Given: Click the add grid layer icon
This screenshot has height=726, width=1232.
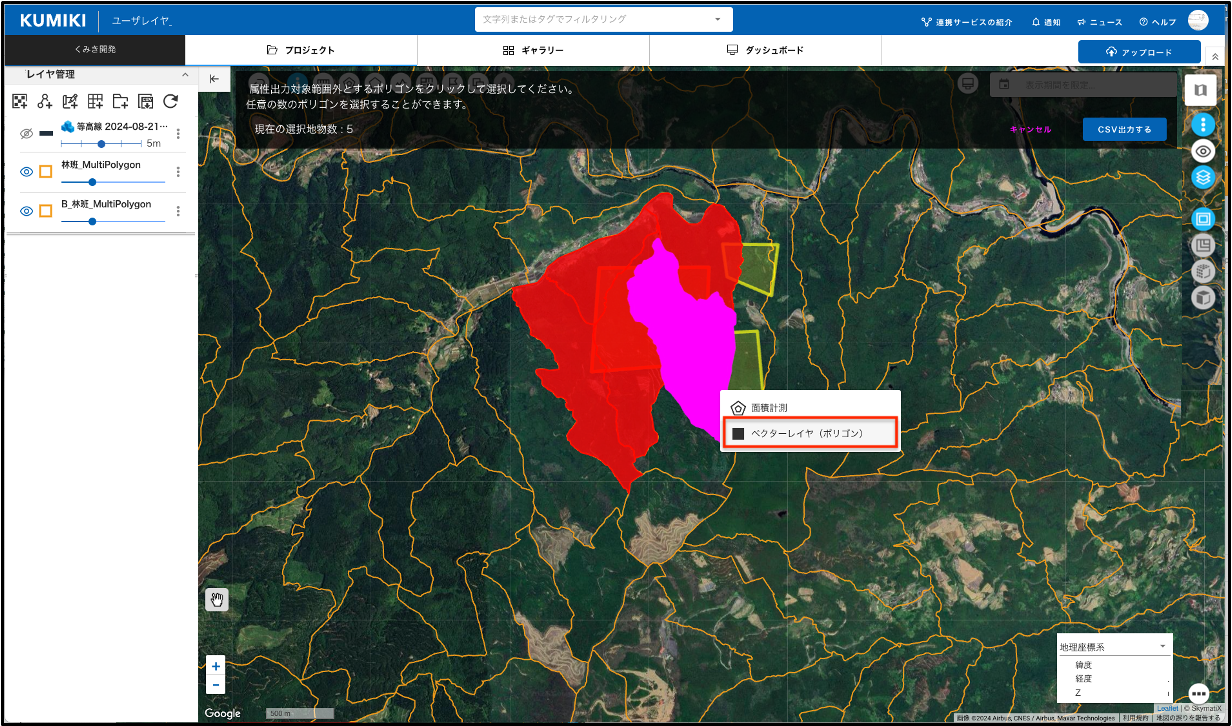Looking at the screenshot, I should point(95,101).
